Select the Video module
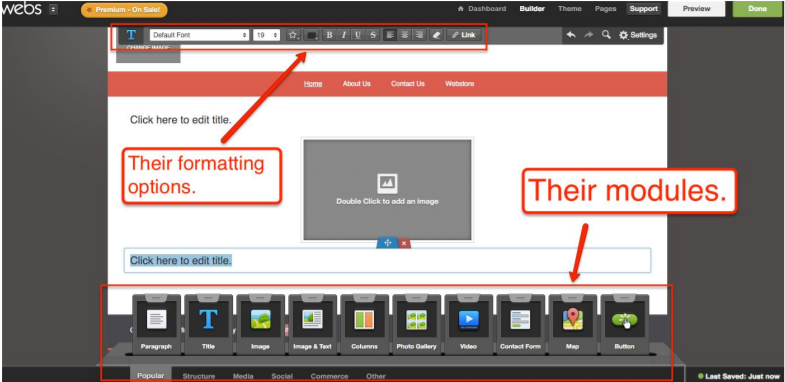 pos(469,324)
